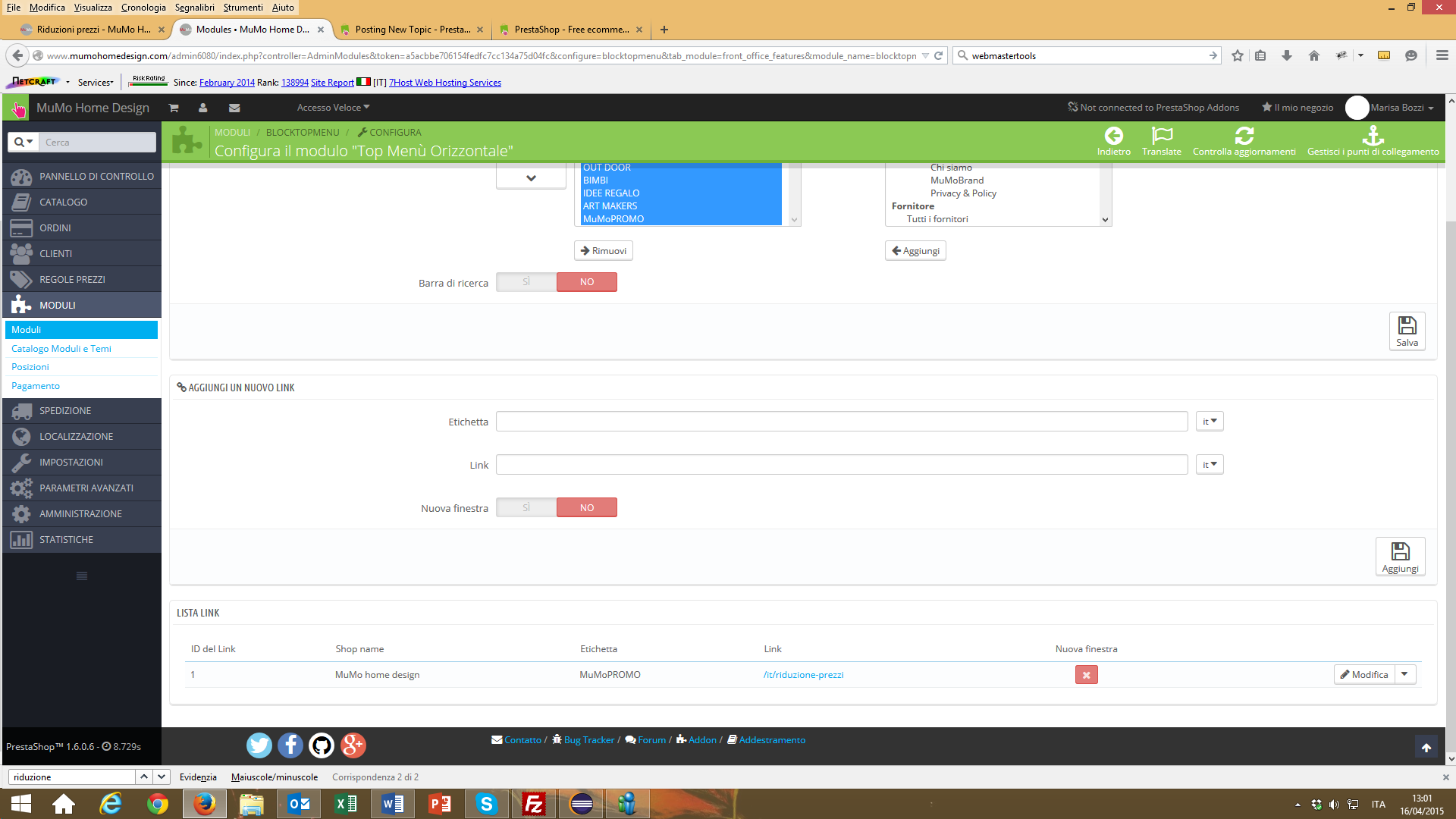Click the Rimuovi button

[604, 251]
